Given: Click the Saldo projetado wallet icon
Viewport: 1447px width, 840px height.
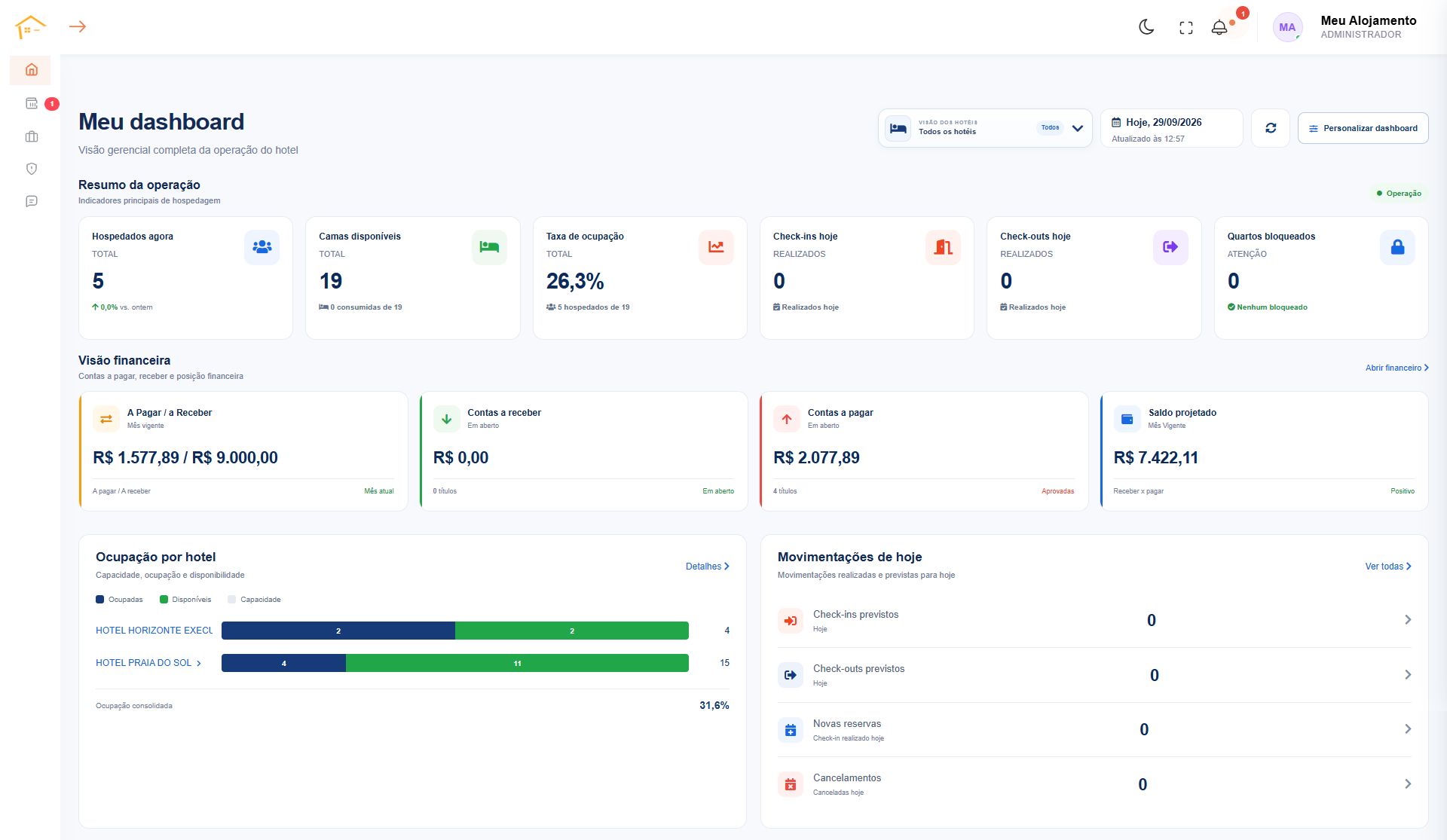Looking at the screenshot, I should coord(1127,419).
